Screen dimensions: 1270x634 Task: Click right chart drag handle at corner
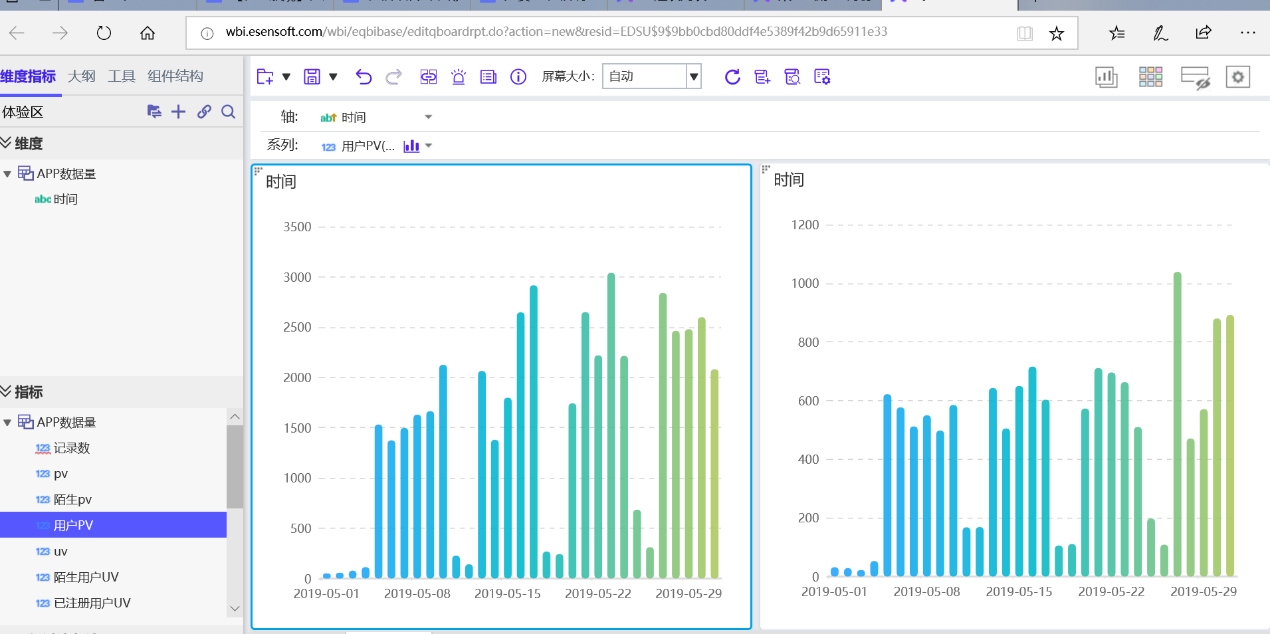[x=766, y=169]
